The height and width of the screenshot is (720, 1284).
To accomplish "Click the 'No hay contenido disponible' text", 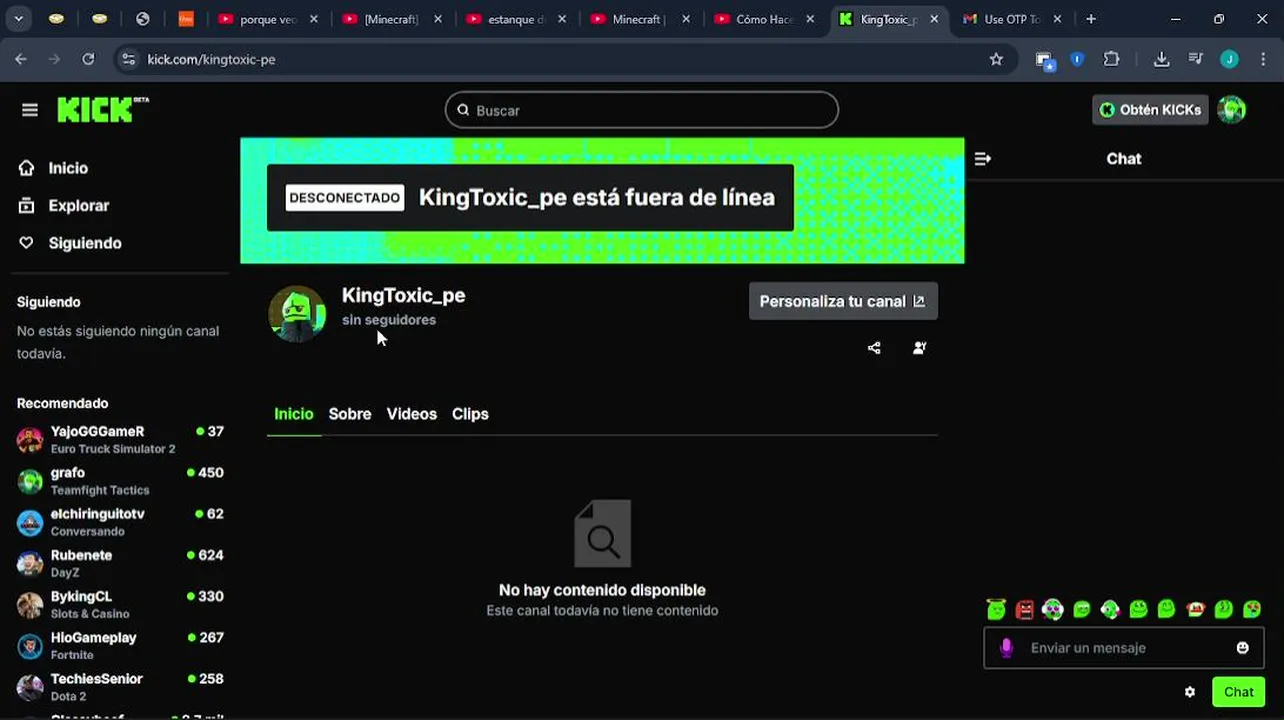I will (602, 590).
